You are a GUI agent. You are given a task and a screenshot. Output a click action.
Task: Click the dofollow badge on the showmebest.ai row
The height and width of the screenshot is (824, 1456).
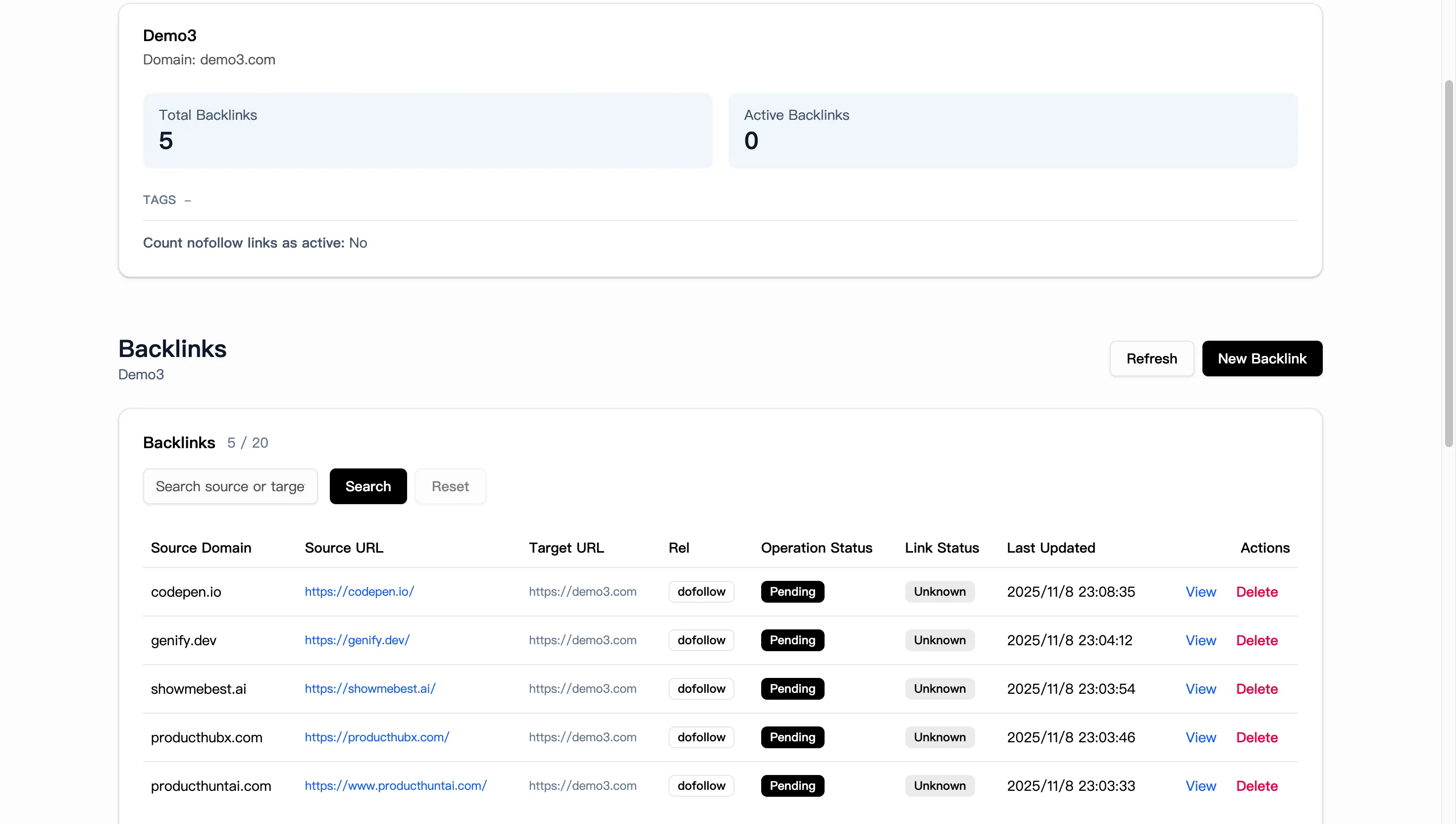[701, 689]
